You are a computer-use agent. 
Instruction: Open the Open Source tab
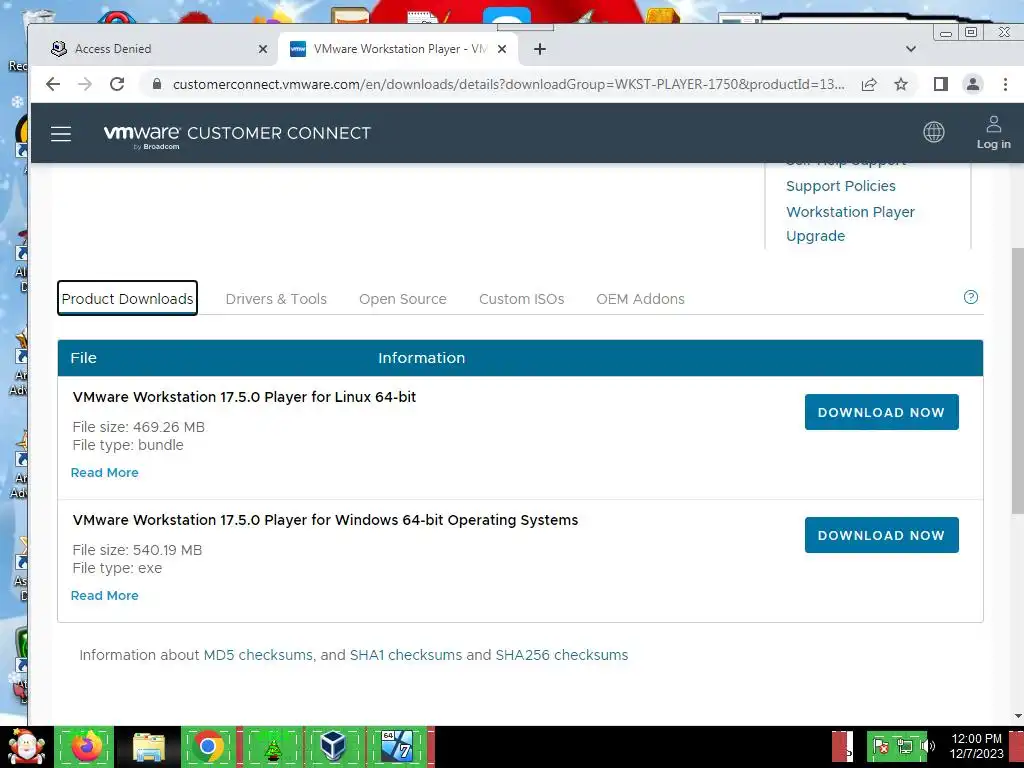[x=403, y=299]
